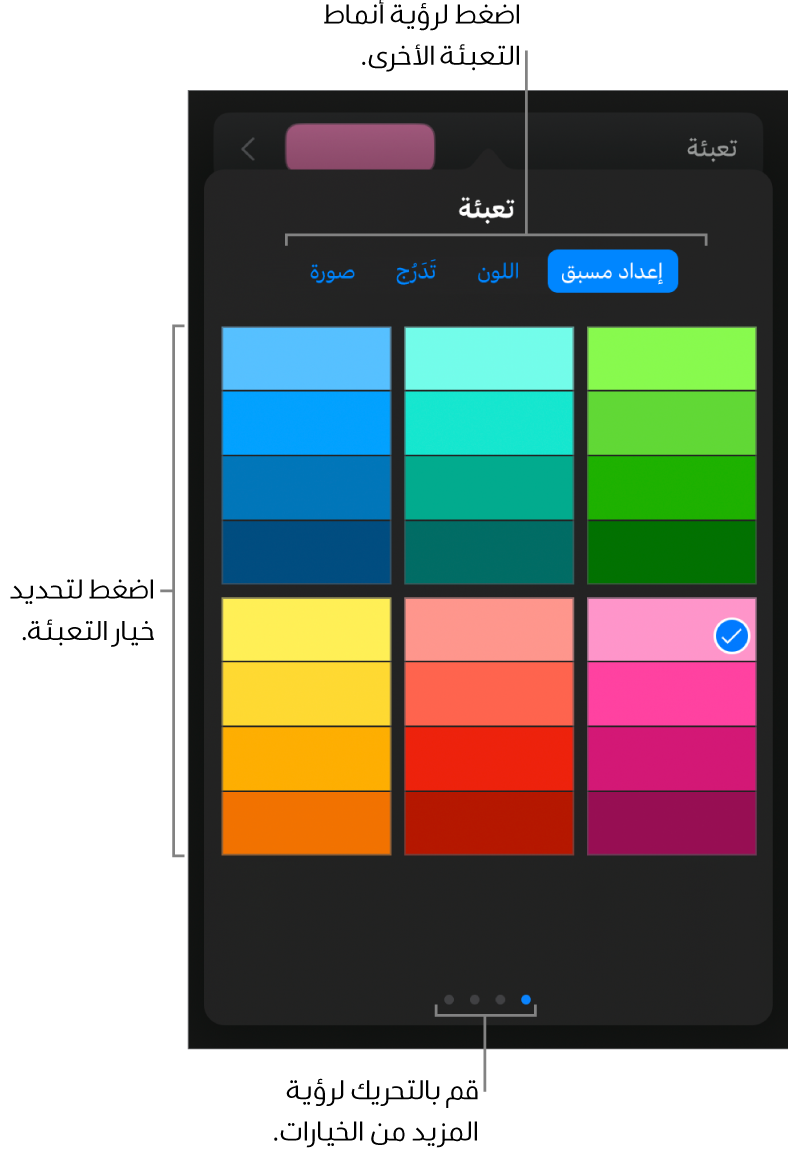Image resolution: width=788 pixels, height=1153 pixels.
Task: Select the bright lime green swatch
Action: (x=671, y=358)
